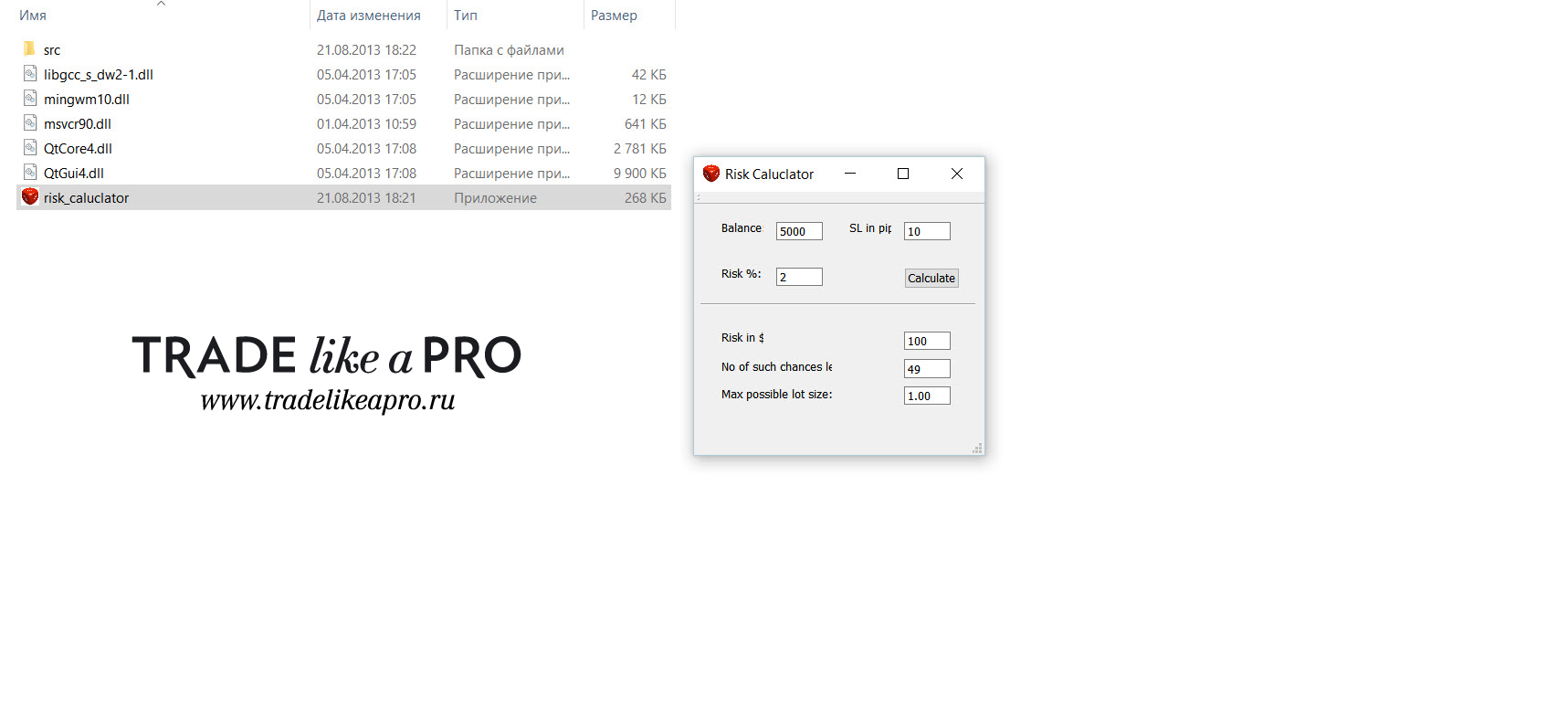Select the QtCore4.dll file icon
1568x718 pixels.
click(x=30, y=147)
